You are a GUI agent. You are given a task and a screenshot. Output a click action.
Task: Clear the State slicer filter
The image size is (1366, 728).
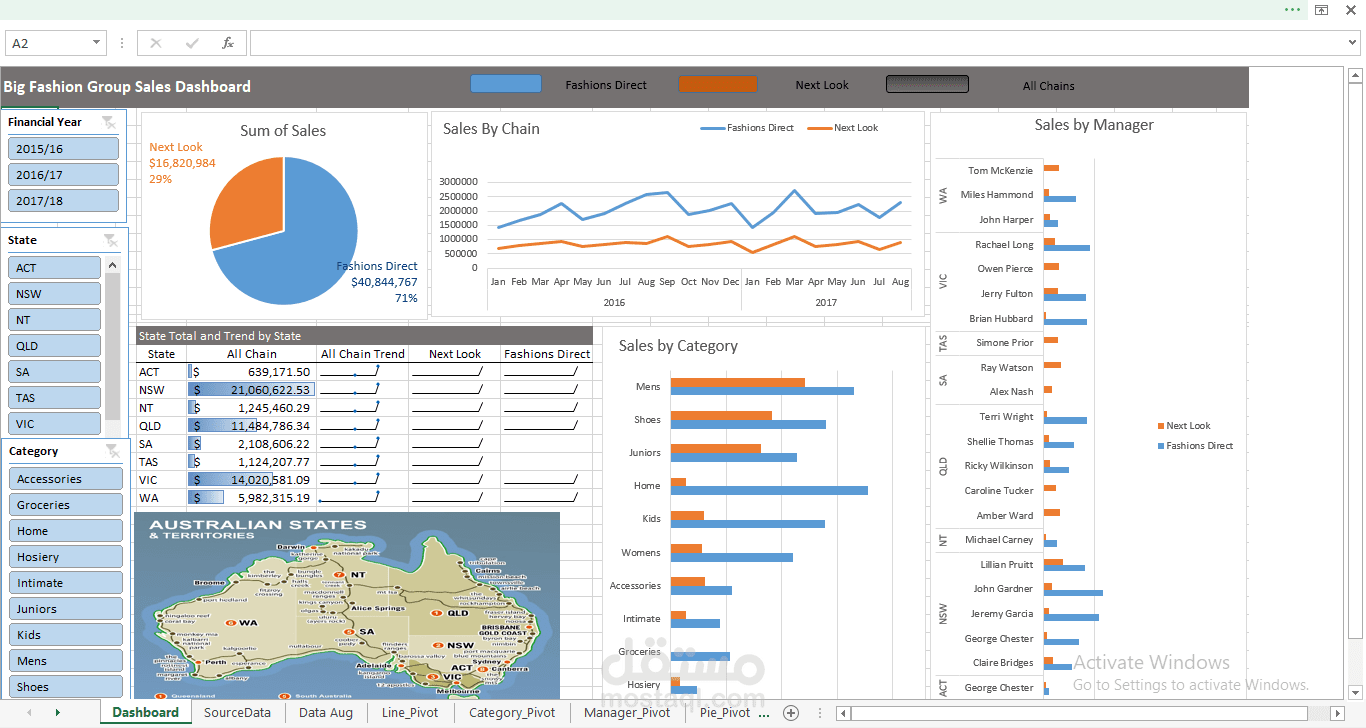click(111, 240)
